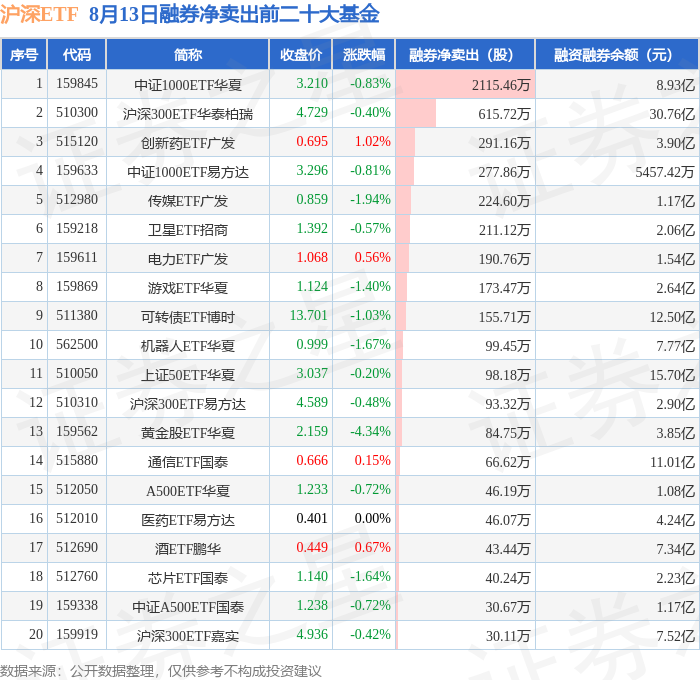Click the 序号 column header

click(x=24, y=54)
